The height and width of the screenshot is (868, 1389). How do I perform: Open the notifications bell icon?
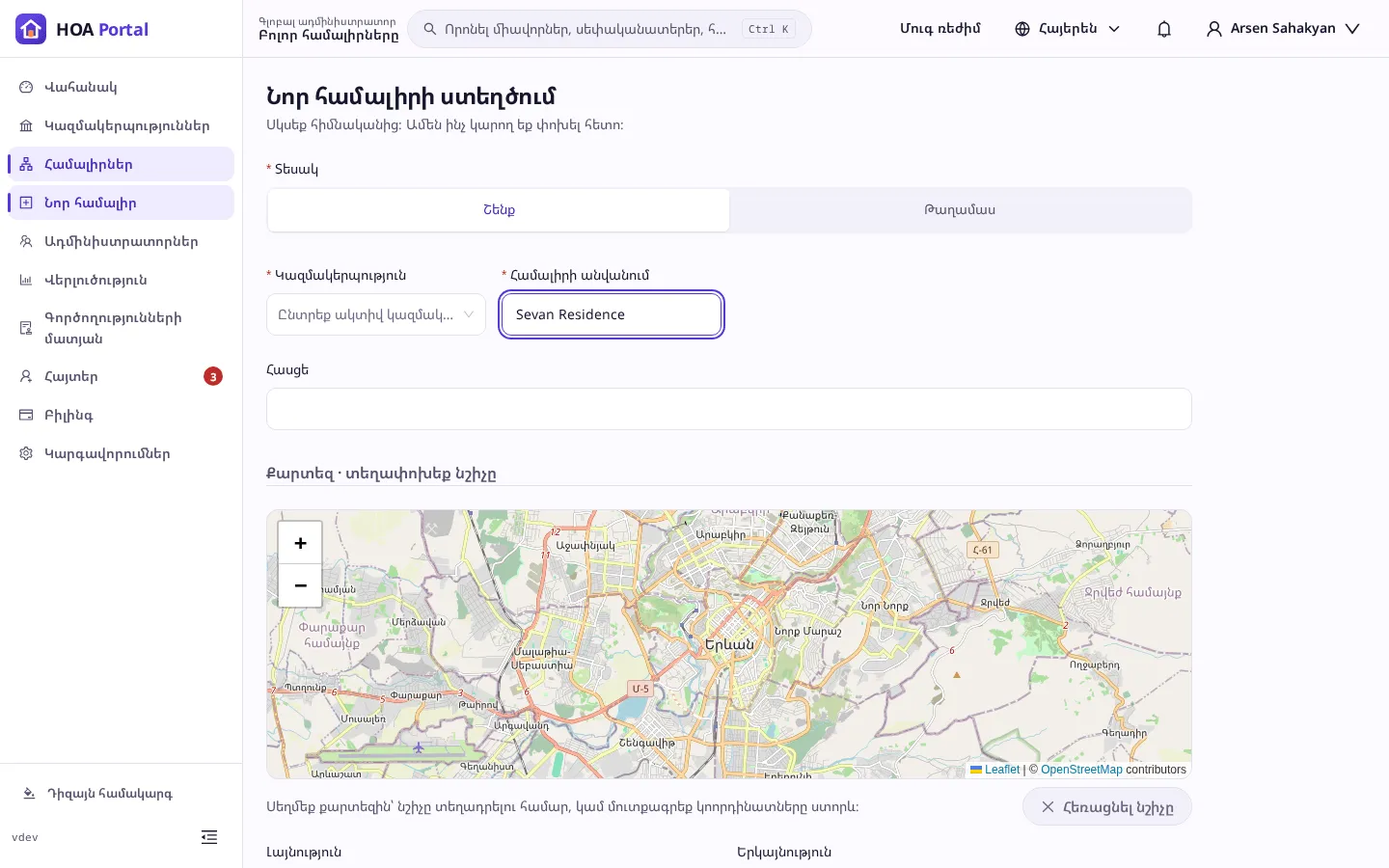pos(1164,29)
